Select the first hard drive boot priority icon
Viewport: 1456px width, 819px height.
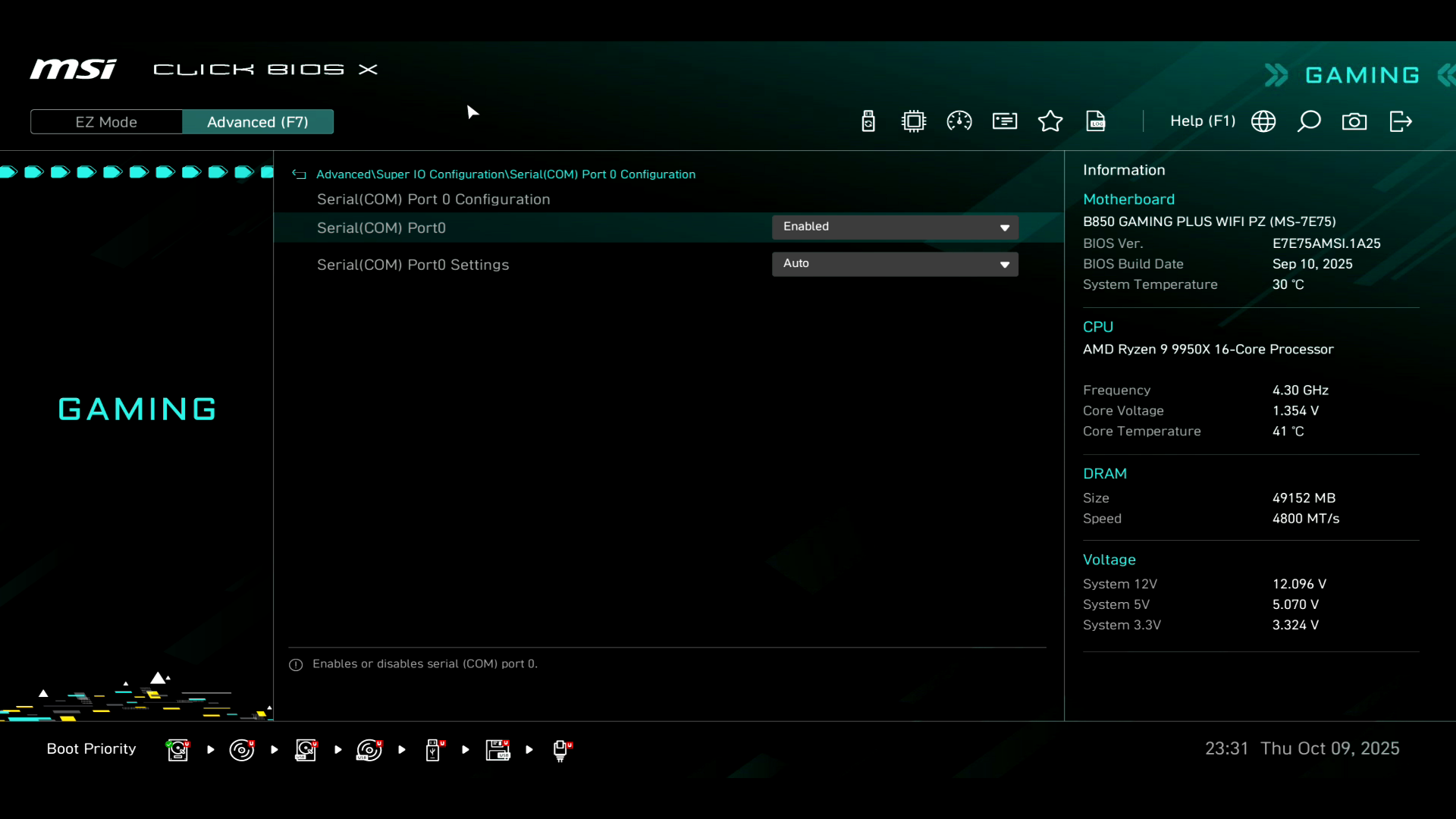tap(177, 750)
